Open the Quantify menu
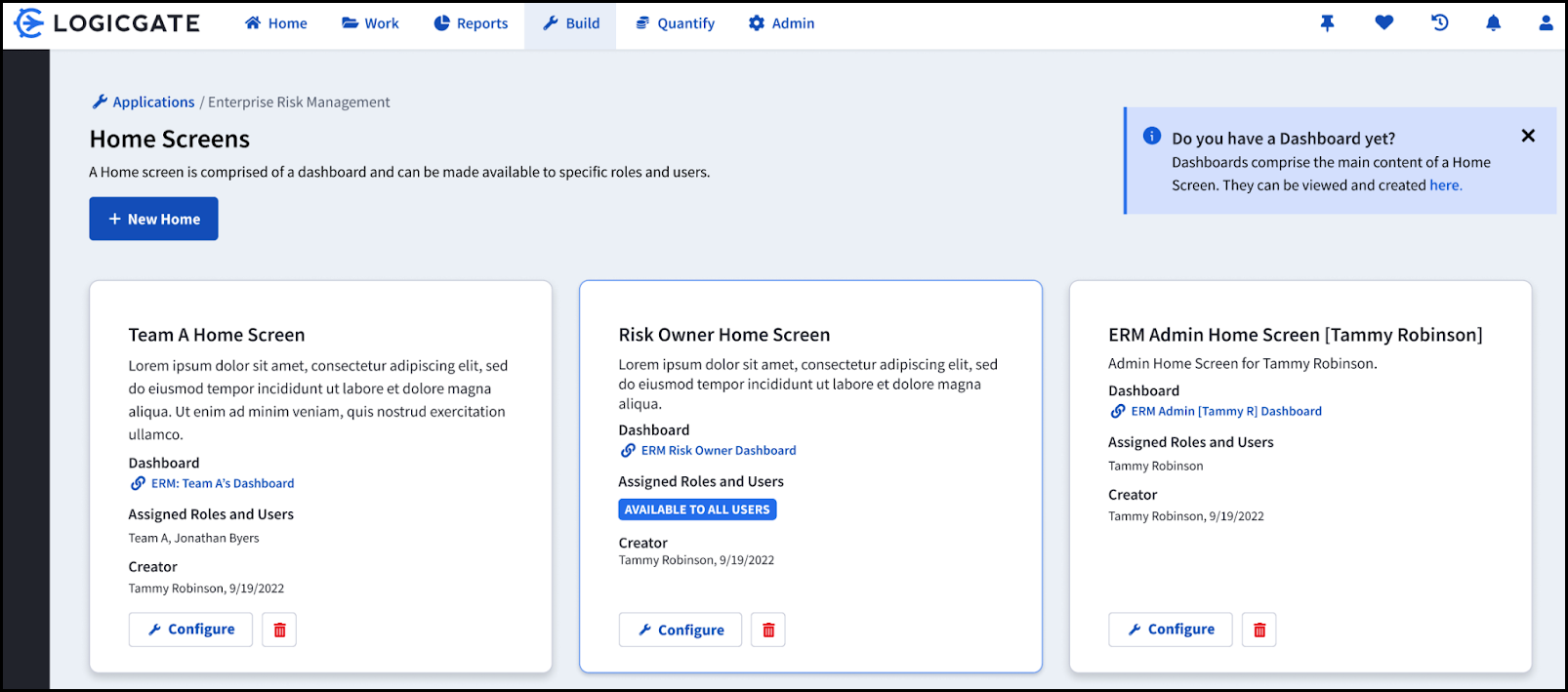This screenshot has width=1568, height=692. pyautogui.click(x=676, y=23)
